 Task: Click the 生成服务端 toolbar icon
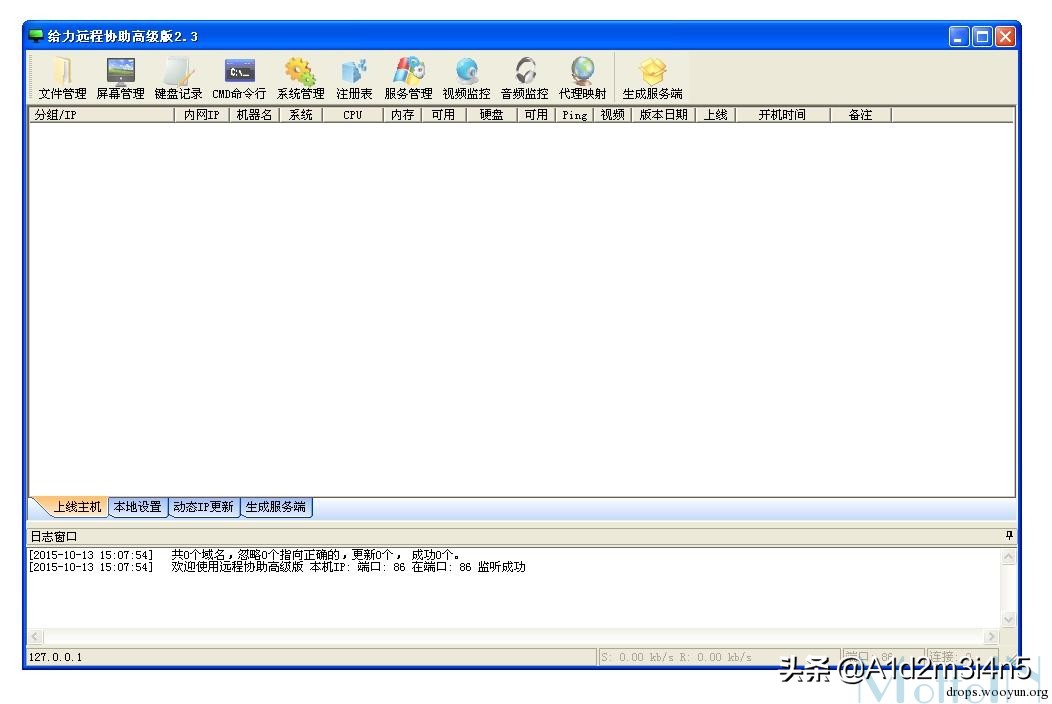[x=652, y=78]
